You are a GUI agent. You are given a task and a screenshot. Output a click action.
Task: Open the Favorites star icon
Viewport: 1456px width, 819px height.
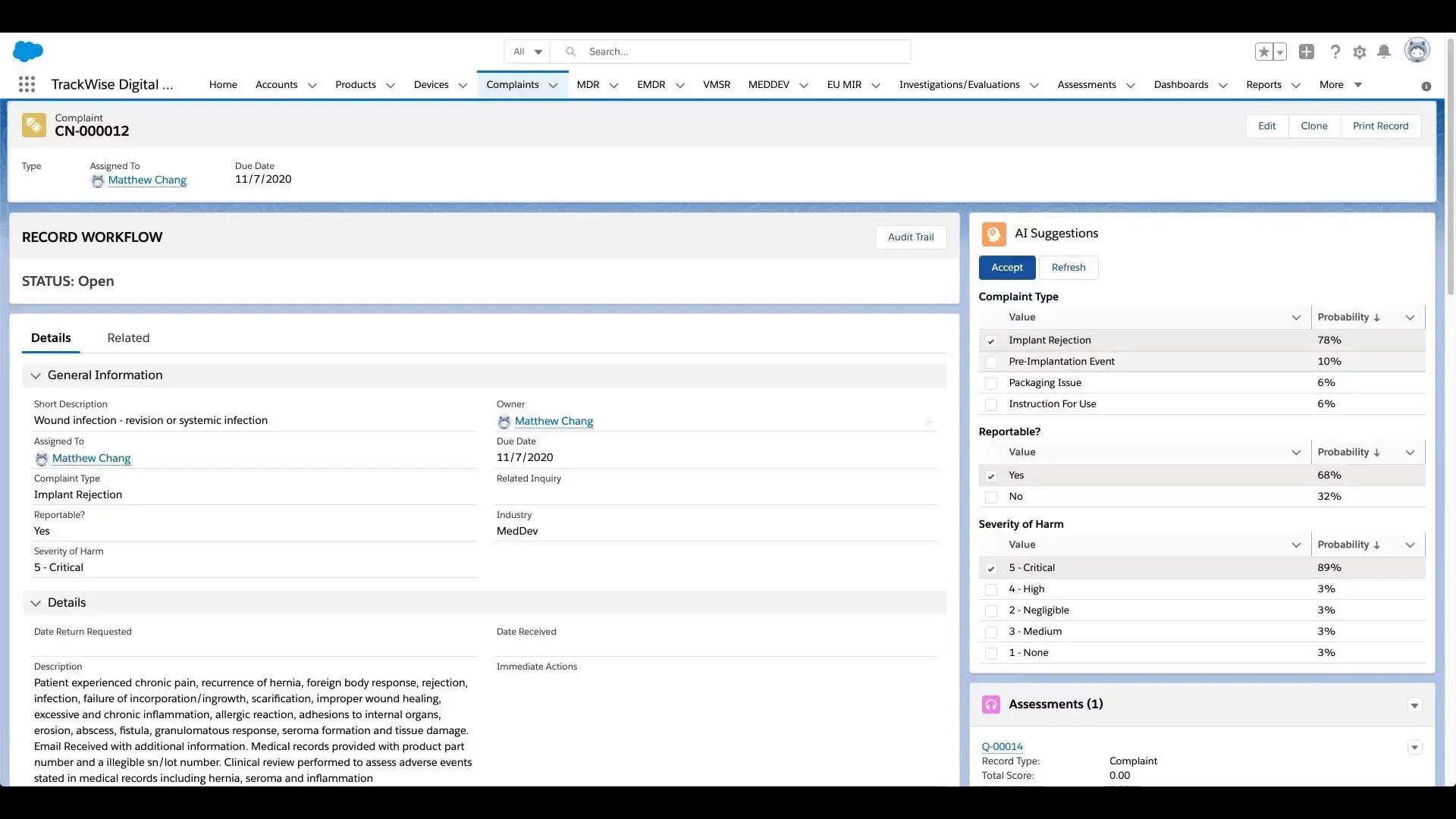tap(1263, 52)
